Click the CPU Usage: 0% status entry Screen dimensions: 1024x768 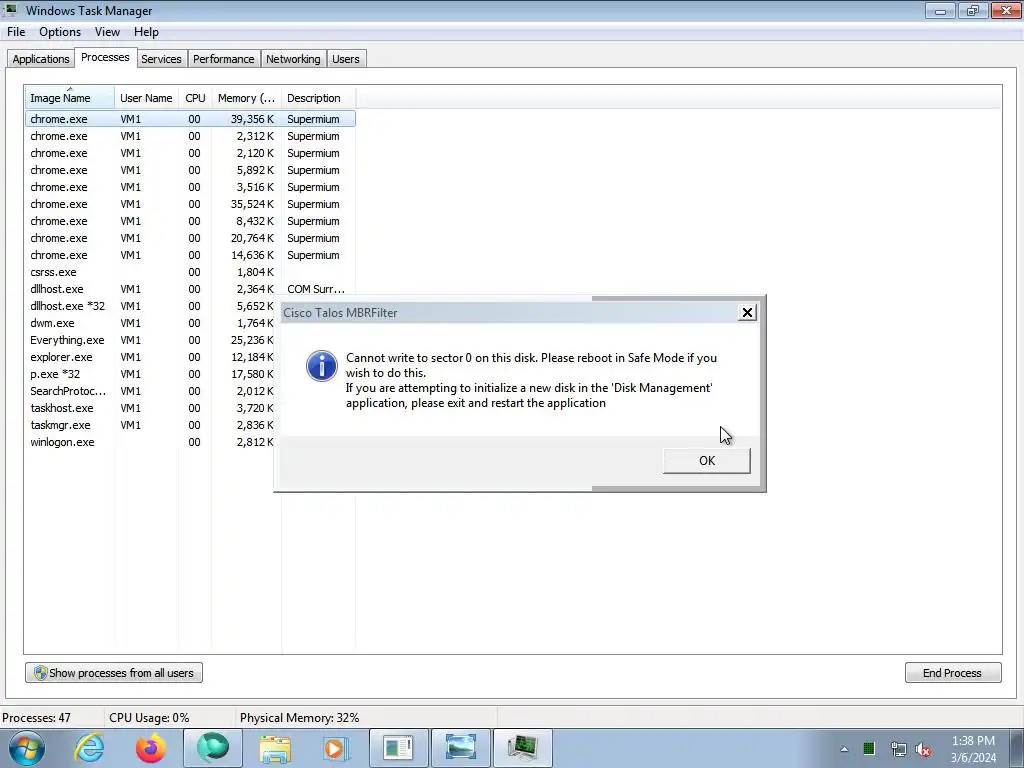coord(149,718)
